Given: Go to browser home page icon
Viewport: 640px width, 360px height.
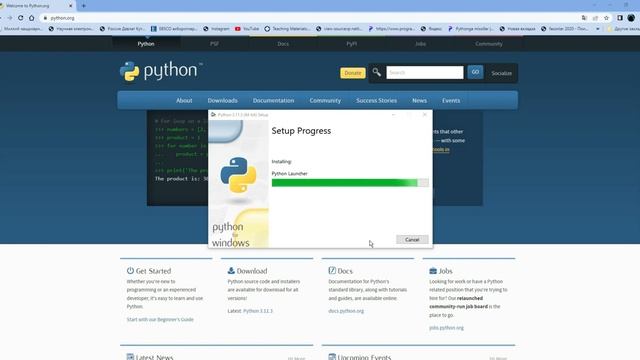Looking at the screenshot, I should click(31, 18).
